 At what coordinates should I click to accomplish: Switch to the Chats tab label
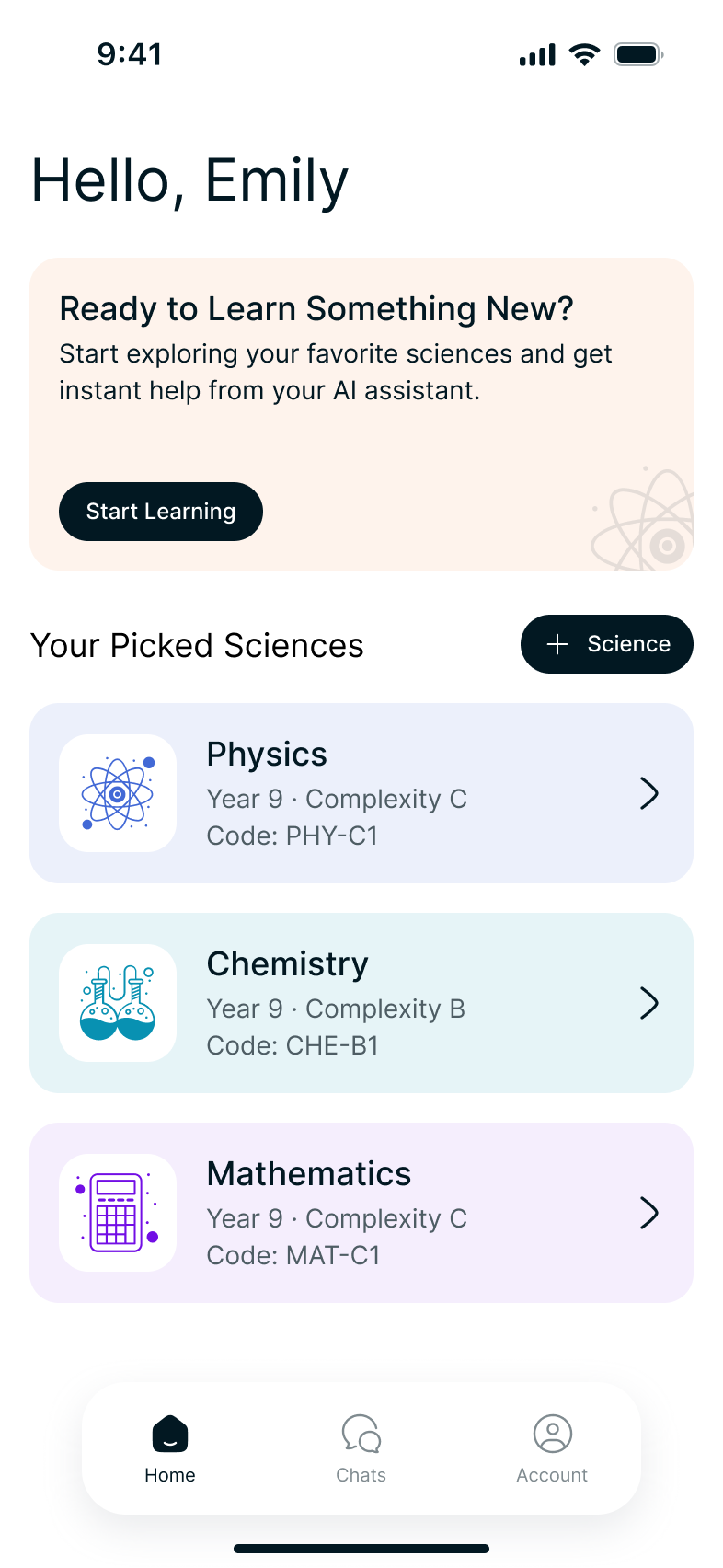[x=361, y=1475]
